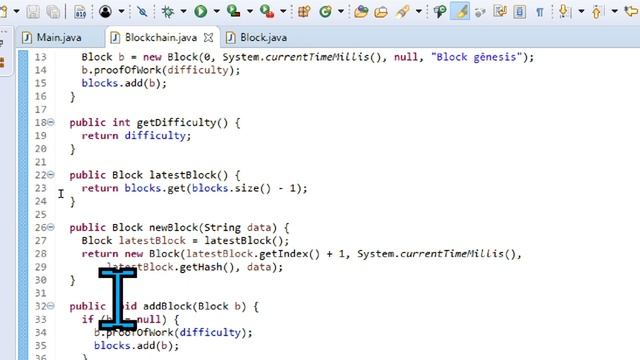
Task: Click the binary 010 file toolbar icon
Action: (x=80, y=11)
